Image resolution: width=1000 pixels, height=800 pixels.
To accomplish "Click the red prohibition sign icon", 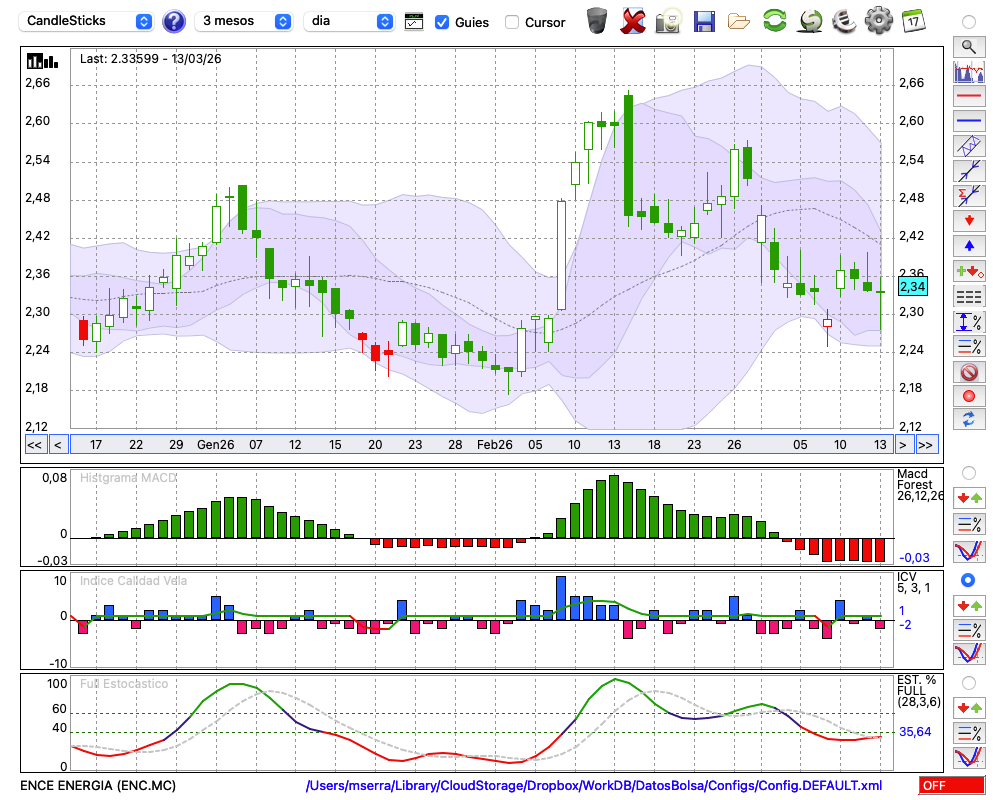I will pos(968,371).
